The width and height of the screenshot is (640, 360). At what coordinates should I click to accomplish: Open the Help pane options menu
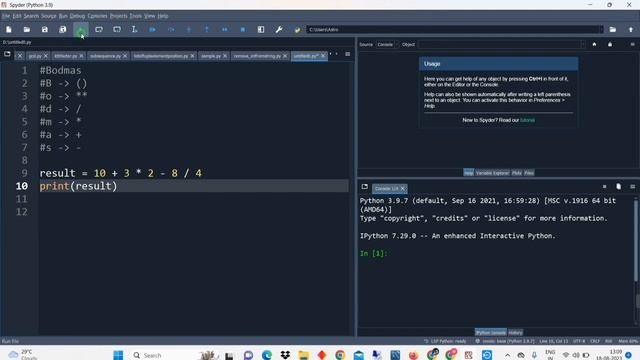(632, 44)
